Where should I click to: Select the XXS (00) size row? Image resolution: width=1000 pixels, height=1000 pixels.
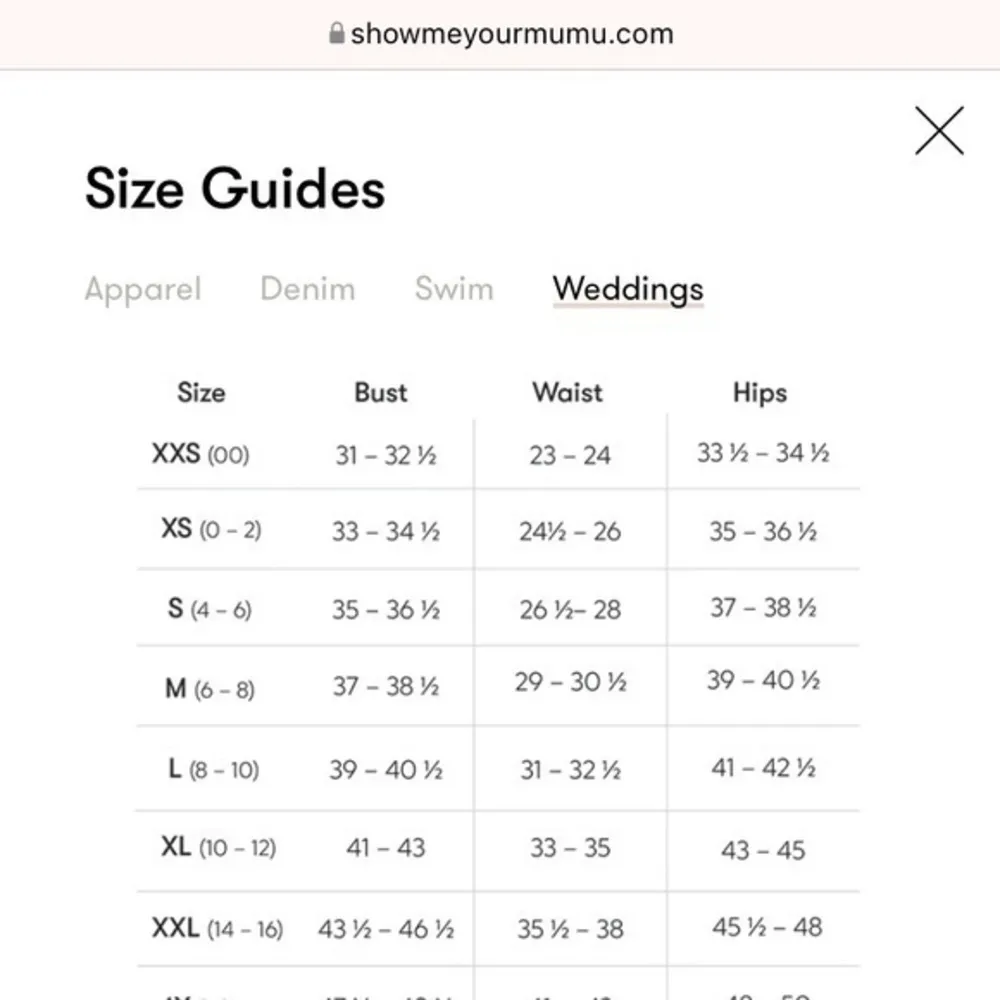click(x=201, y=453)
